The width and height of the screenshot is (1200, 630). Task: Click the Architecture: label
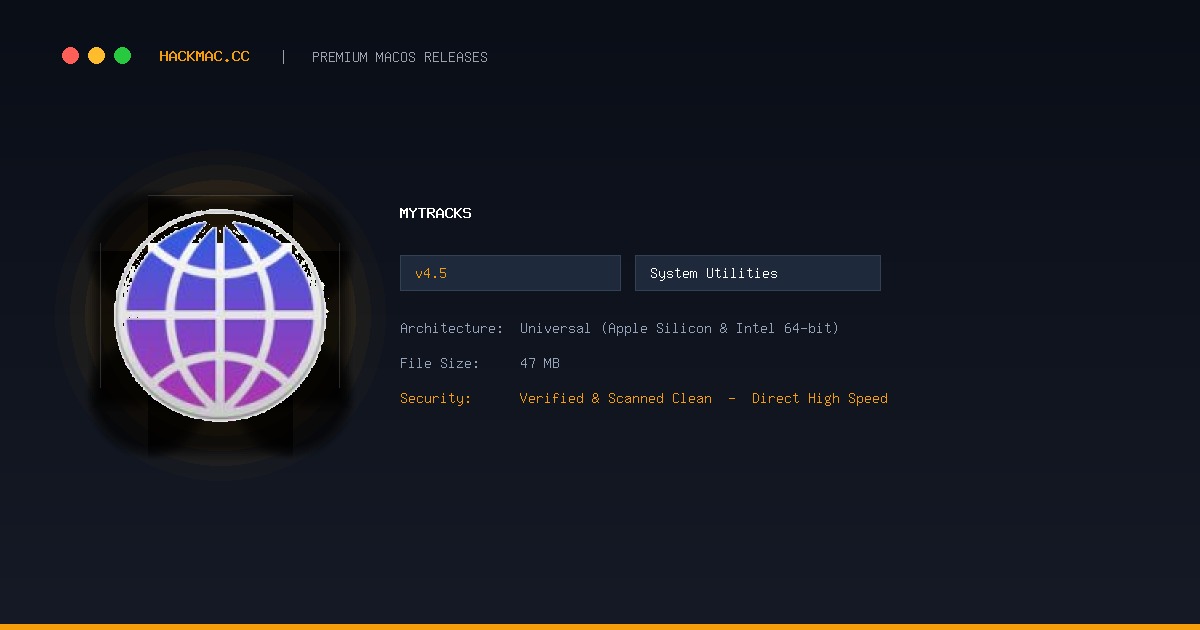click(x=451, y=328)
